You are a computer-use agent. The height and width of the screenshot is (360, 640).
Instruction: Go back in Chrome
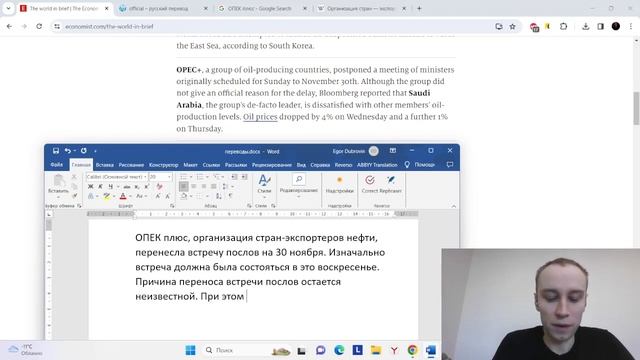(9, 26)
